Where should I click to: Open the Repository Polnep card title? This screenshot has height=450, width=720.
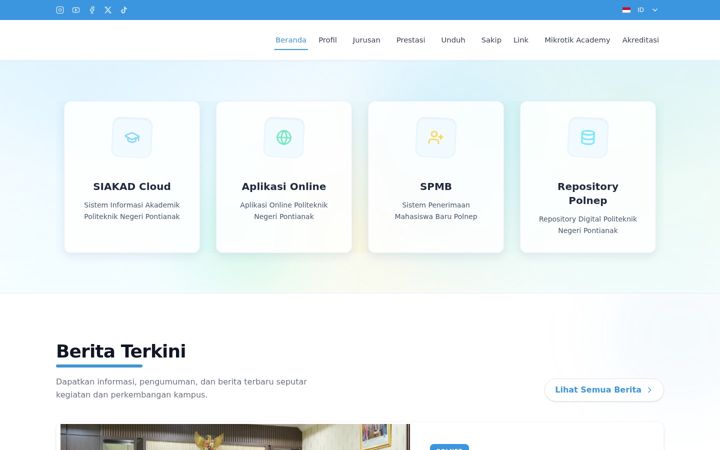coord(588,193)
